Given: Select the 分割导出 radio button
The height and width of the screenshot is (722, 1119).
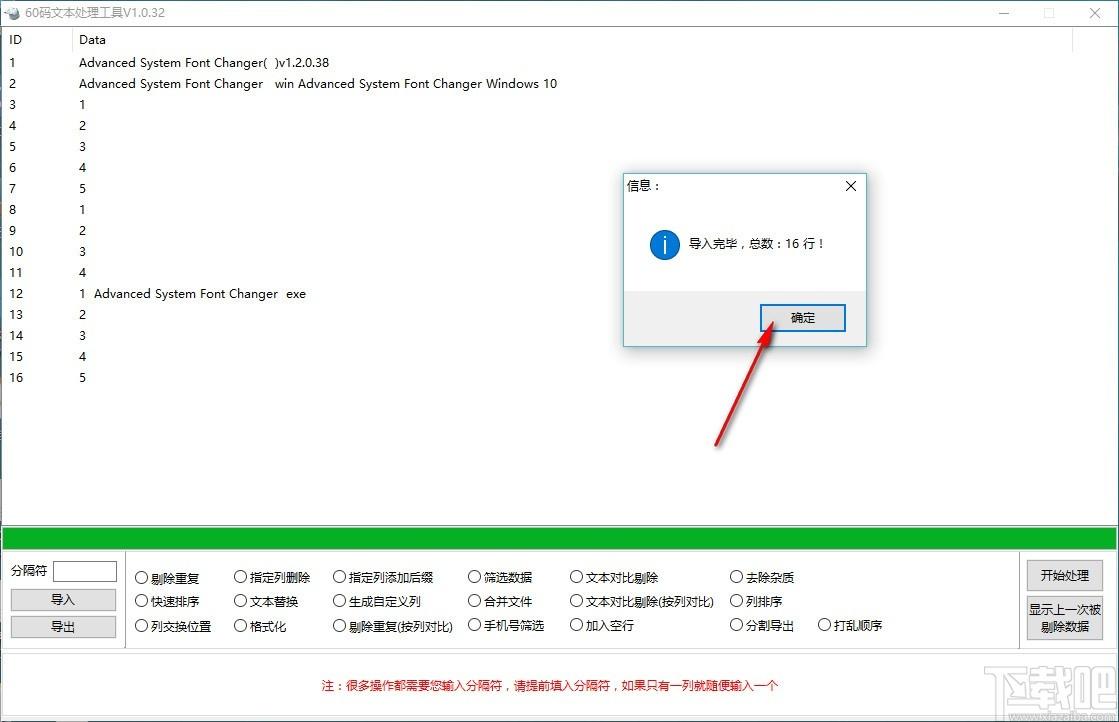Looking at the screenshot, I should click(737, 625).
